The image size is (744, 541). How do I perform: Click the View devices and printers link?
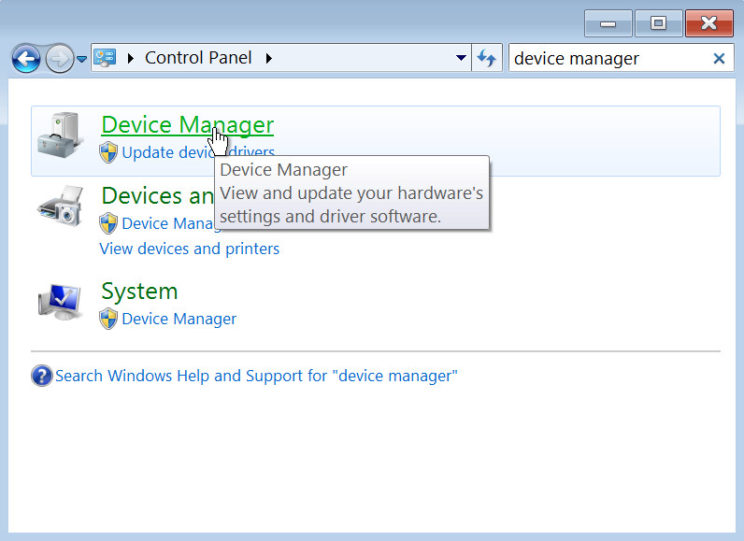[189, 248]
